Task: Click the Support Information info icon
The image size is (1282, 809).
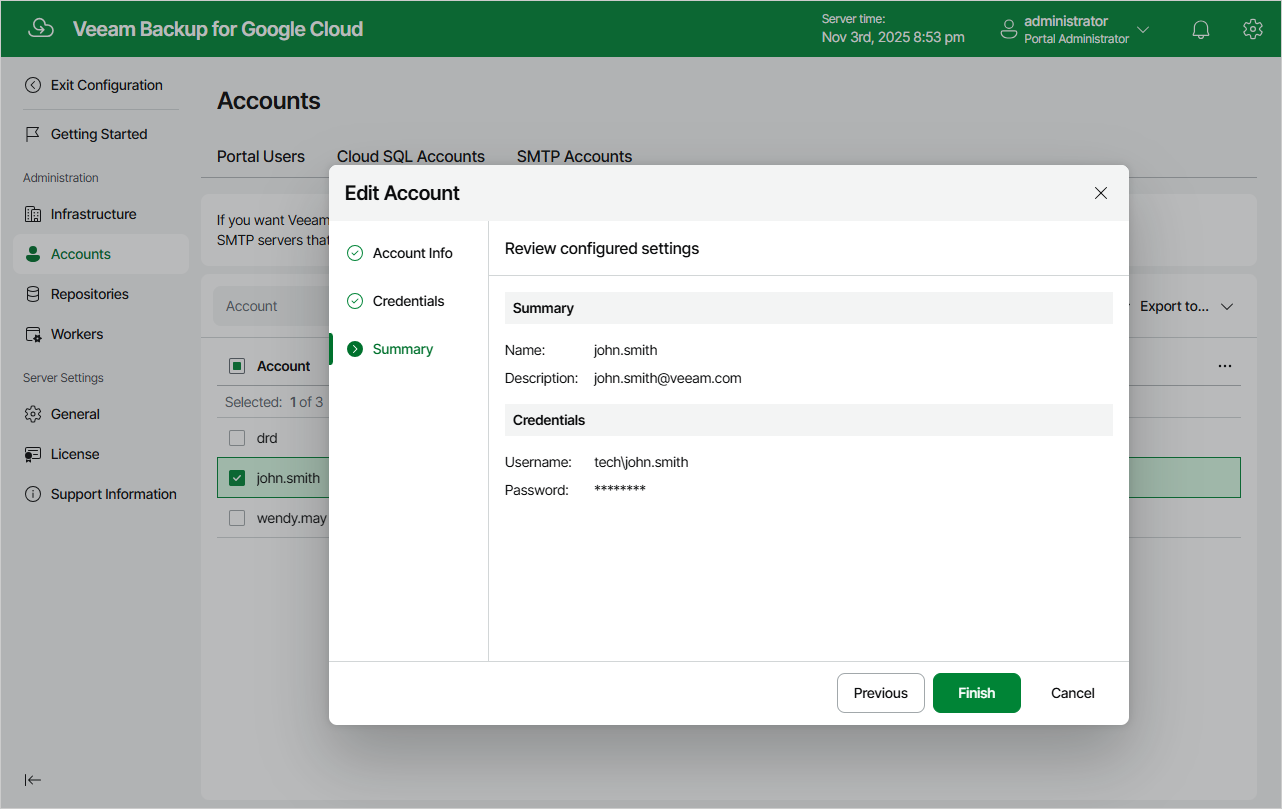Action: point(33,494)
